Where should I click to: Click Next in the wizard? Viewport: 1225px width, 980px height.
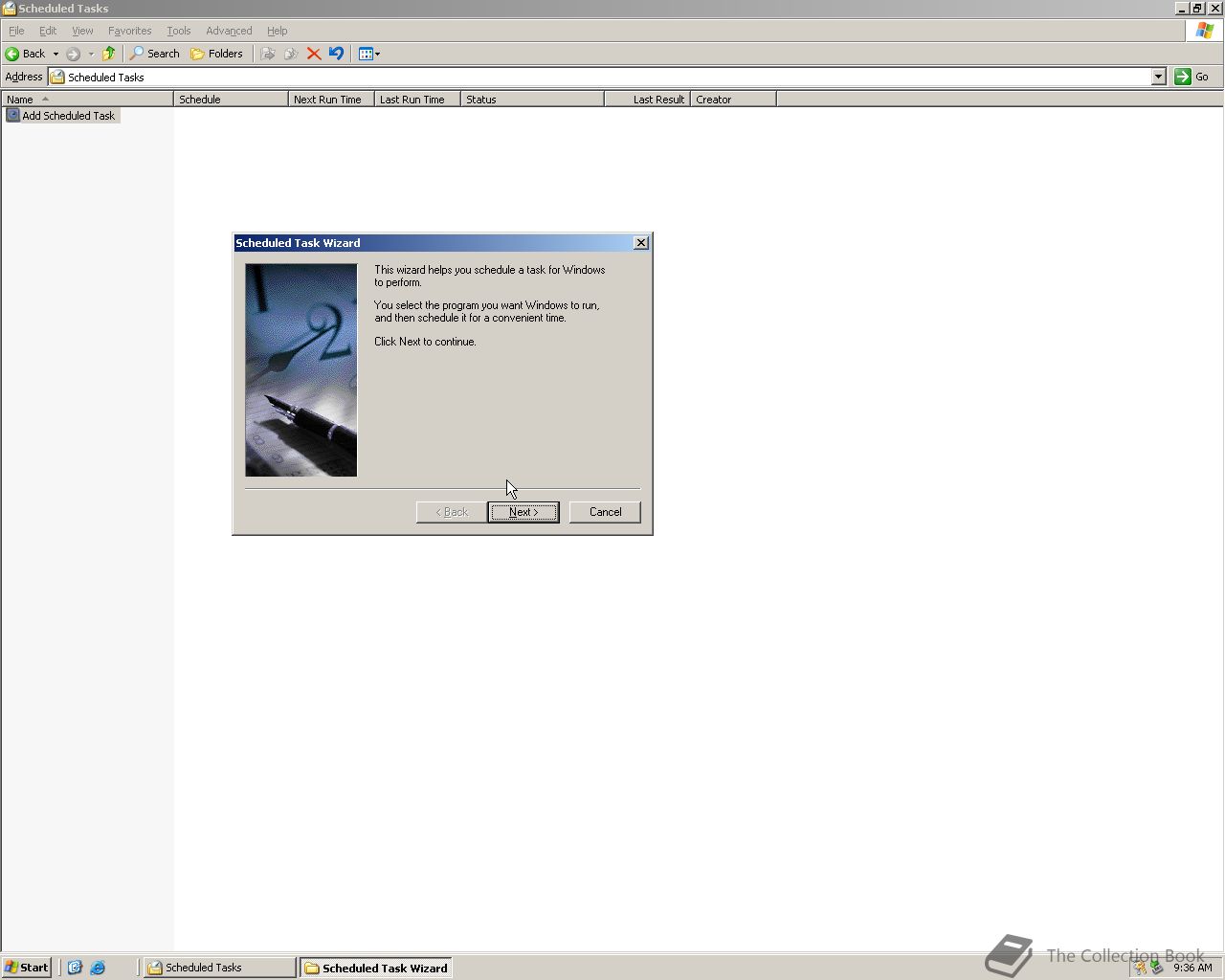click(523, 512)
